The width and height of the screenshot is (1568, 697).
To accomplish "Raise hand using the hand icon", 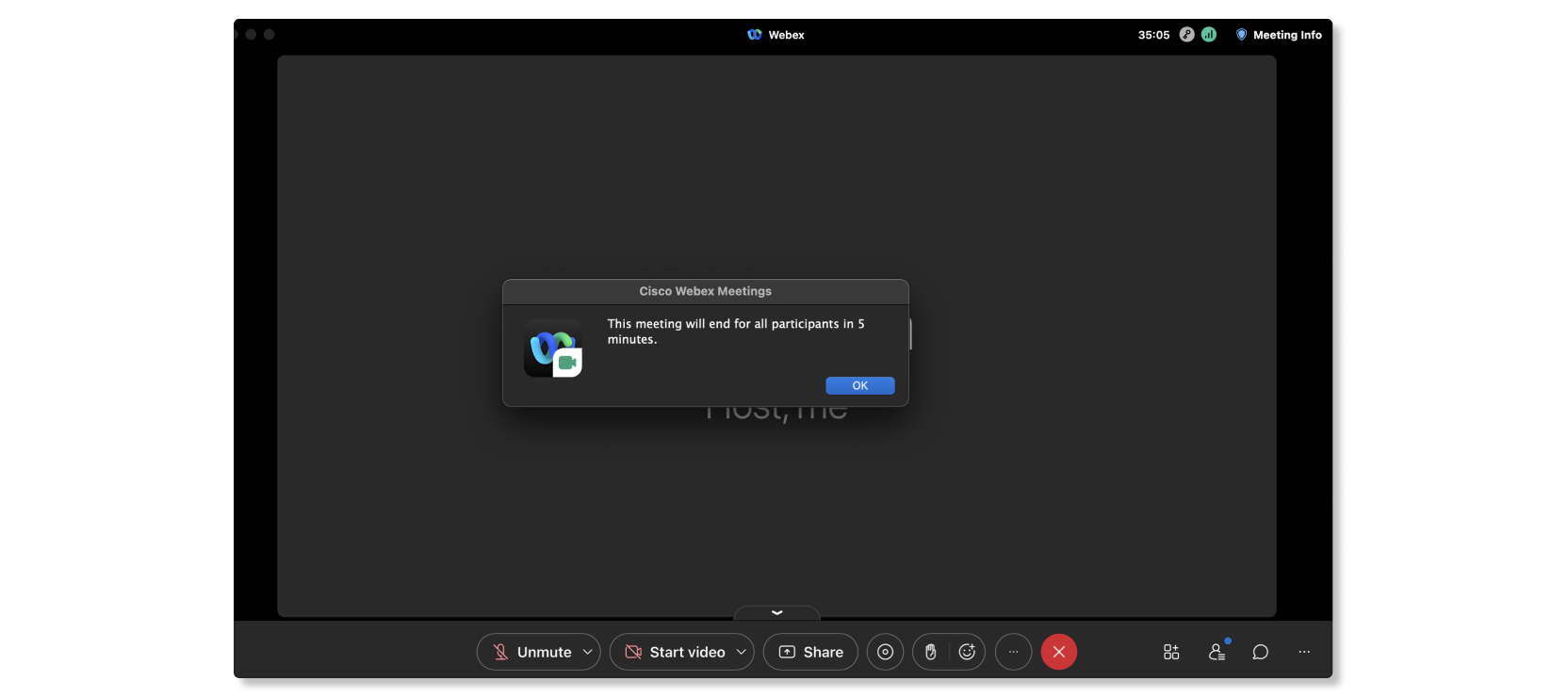I will pyautogui.click(x=931, y=652).
